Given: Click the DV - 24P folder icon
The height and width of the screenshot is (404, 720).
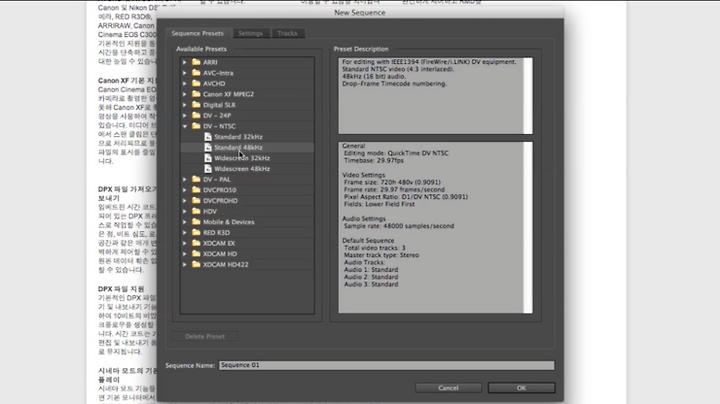Looking at the screenshot, I should [196, 115].
